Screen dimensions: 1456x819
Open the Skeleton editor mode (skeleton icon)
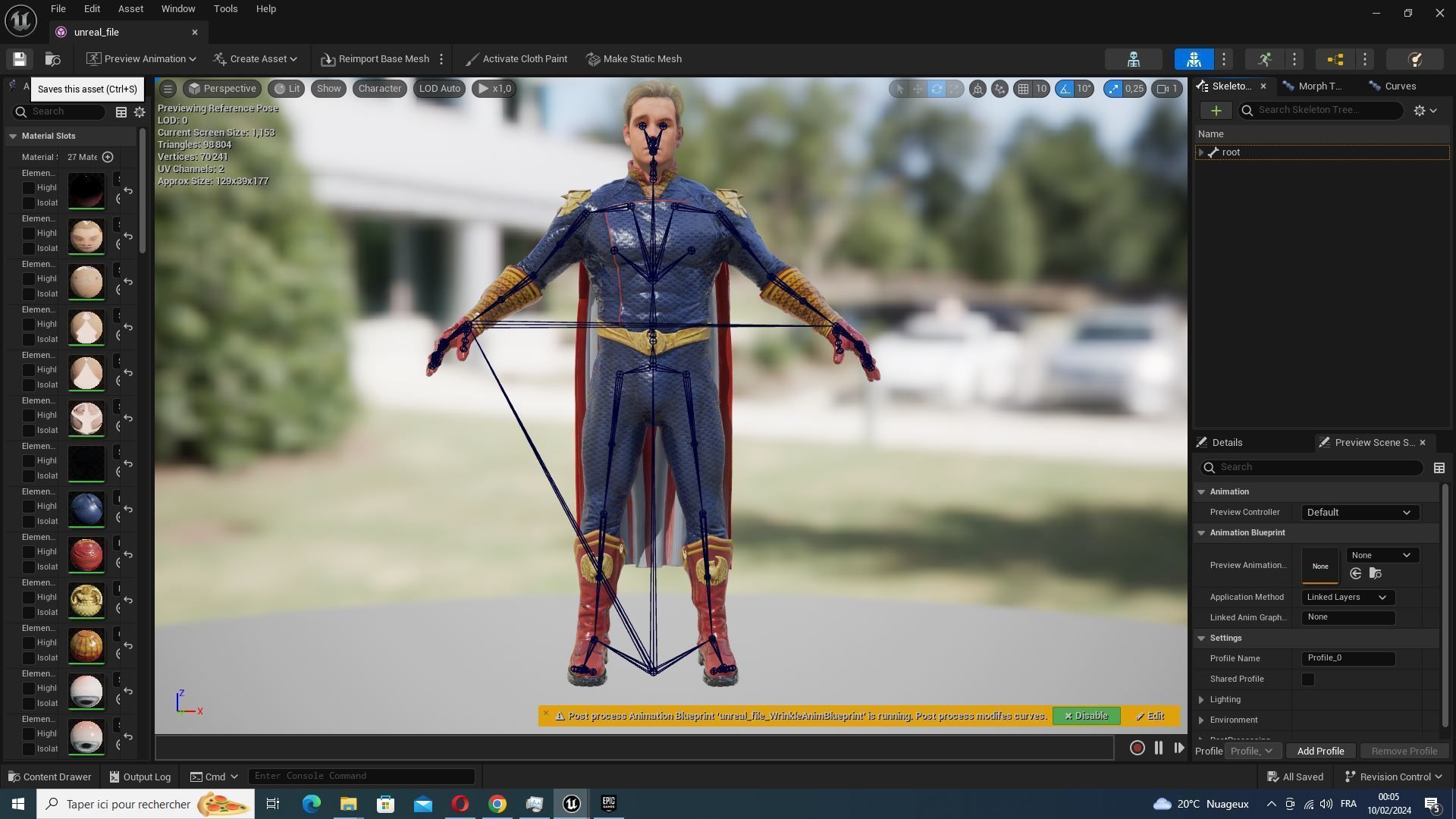point(1134,59)
